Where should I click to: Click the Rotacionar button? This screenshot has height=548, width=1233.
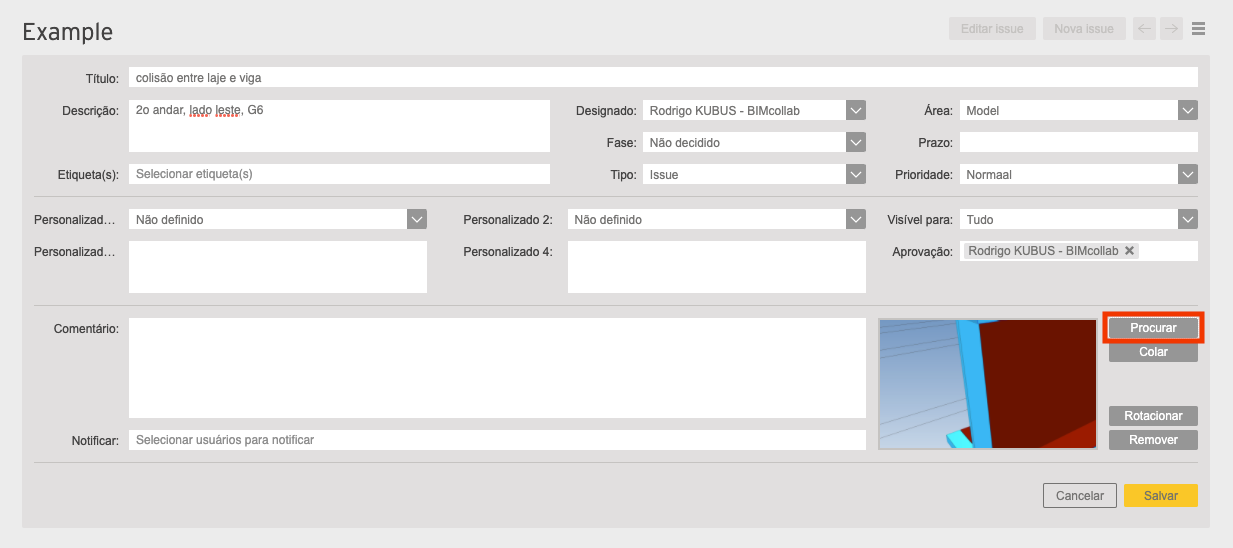[1153, 416]
